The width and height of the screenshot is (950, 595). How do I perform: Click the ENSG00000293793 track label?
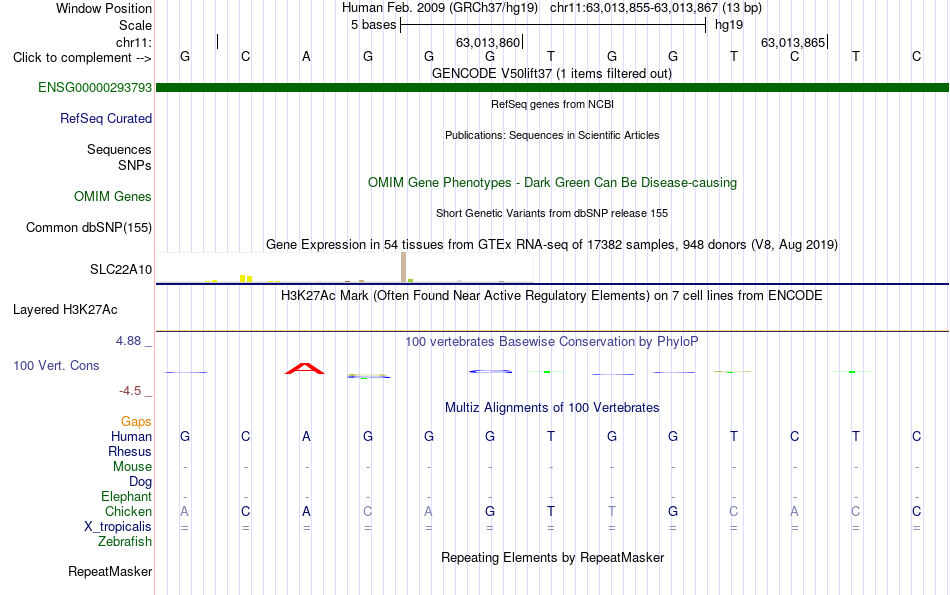click(x=95, y=87)
